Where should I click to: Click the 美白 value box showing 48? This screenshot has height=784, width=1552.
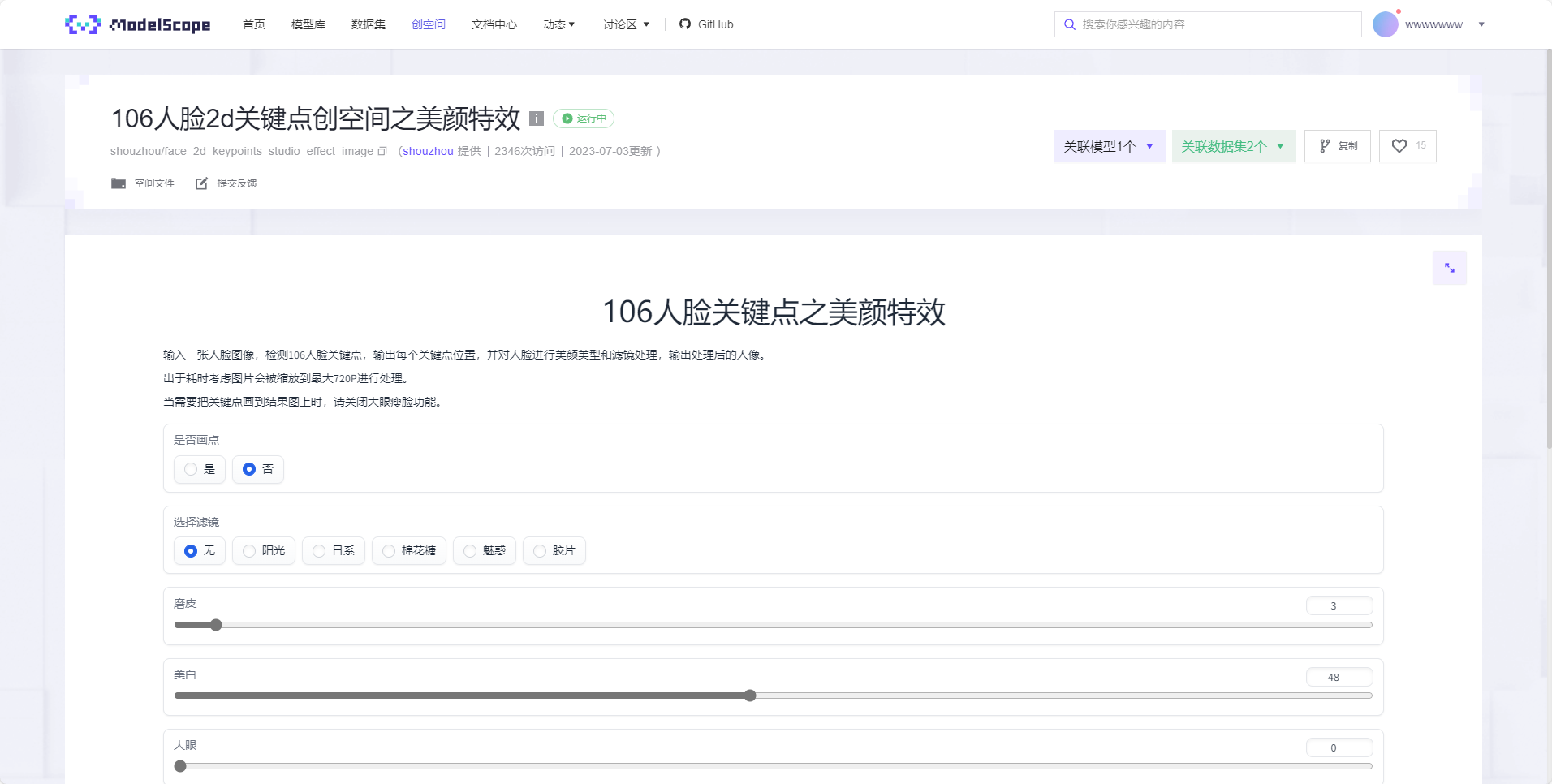point(1339,678)
